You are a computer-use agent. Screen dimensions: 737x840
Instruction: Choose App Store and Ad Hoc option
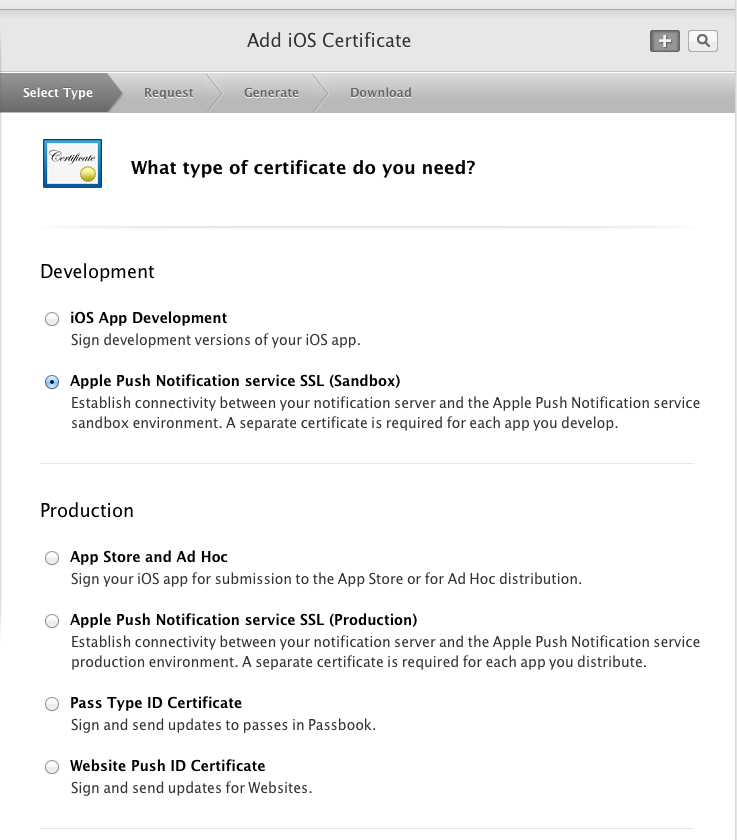(x=52, y=558)
